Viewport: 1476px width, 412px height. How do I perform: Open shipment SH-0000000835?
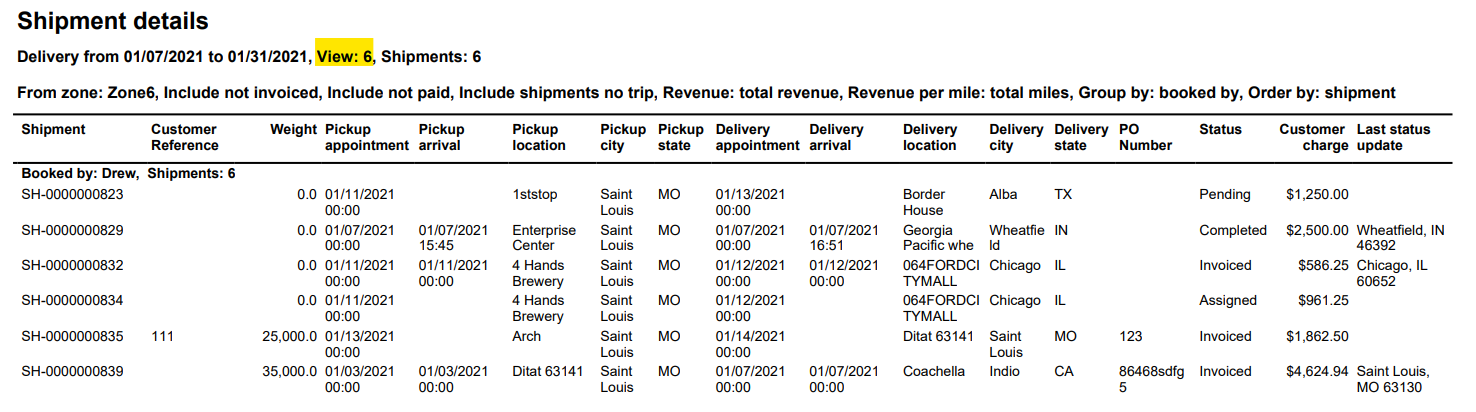click(72, 336)
